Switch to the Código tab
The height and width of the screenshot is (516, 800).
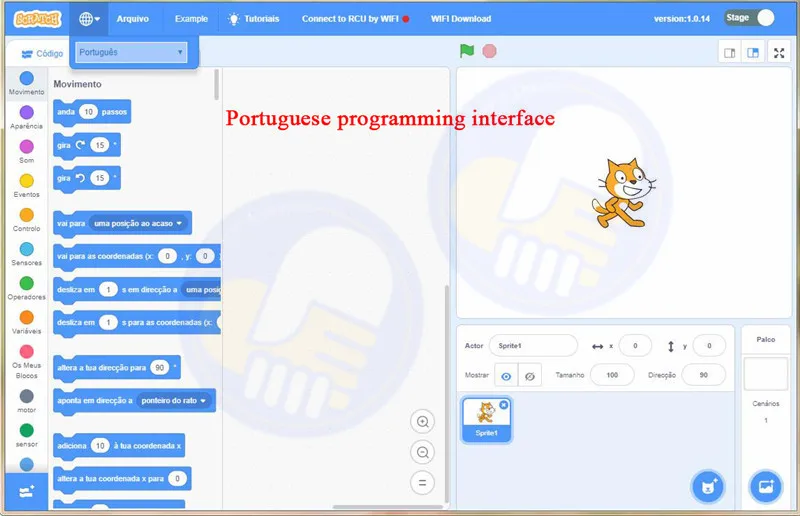42,54
